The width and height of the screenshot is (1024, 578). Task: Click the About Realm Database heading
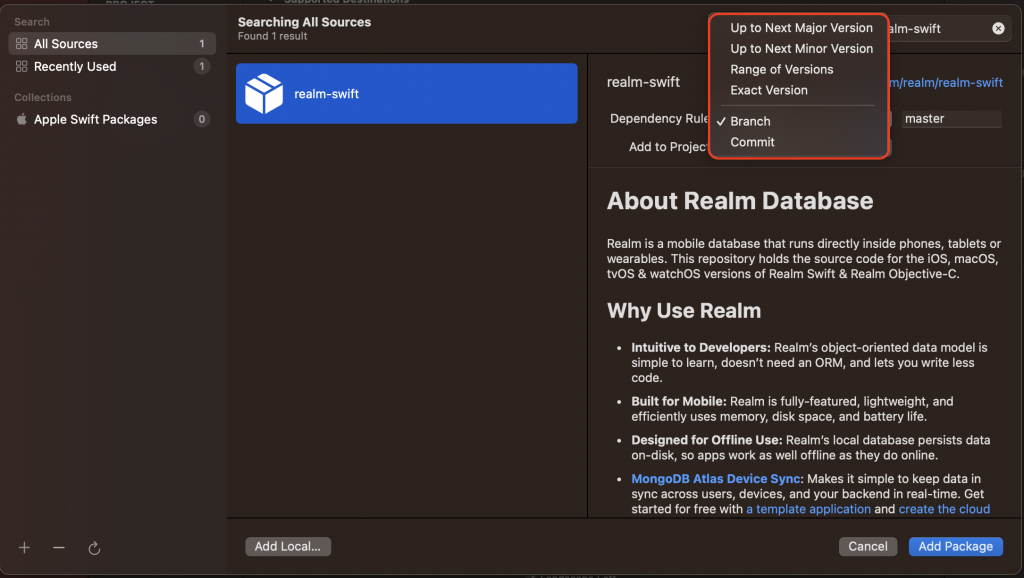[740, 201]
